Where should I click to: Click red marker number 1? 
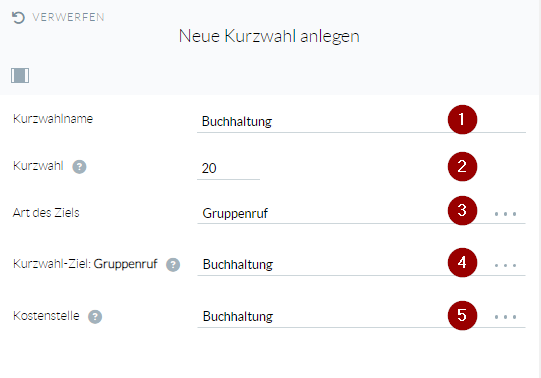tap(462, 119)
